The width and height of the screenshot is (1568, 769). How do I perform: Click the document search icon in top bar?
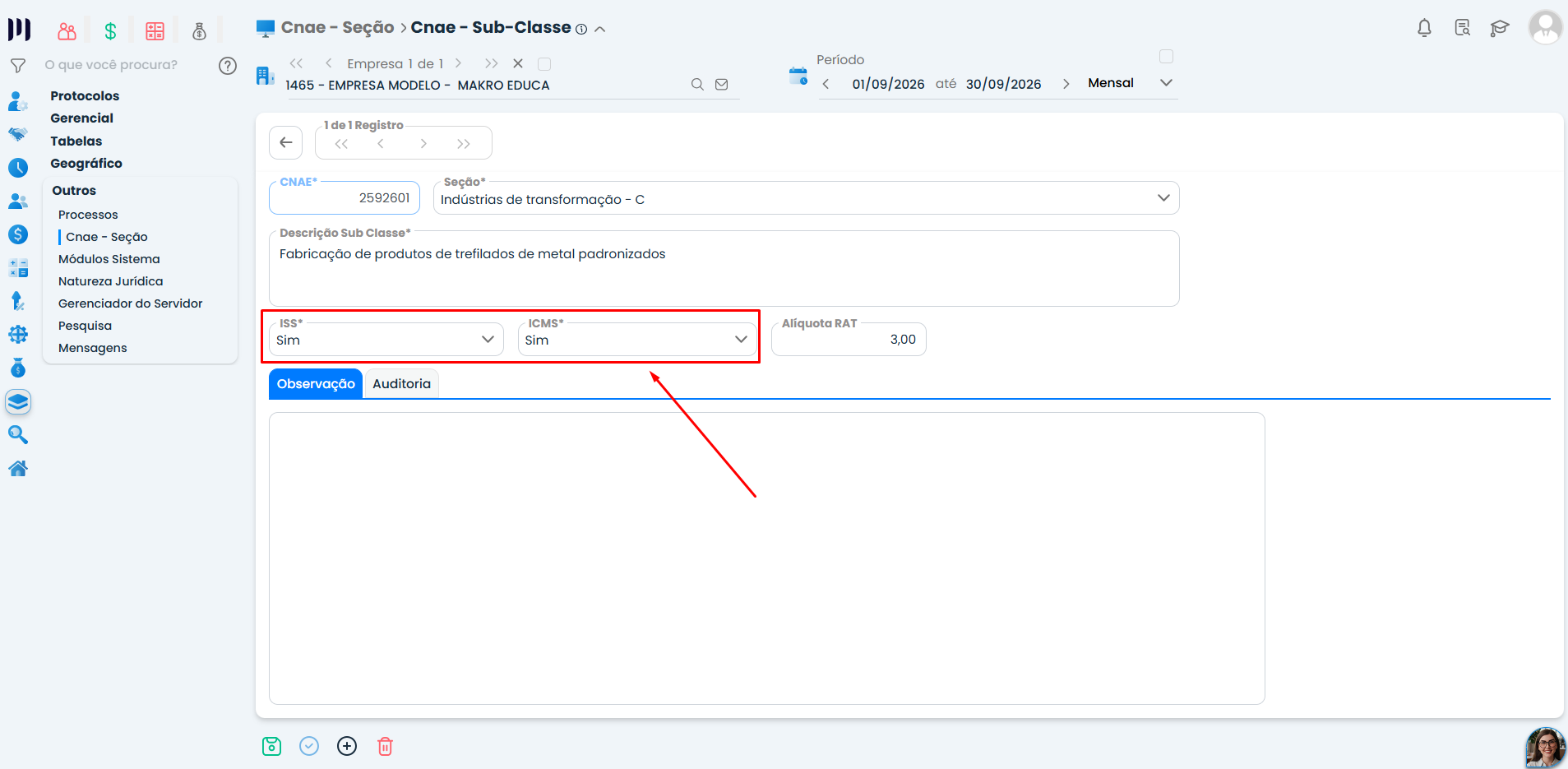tap(1462, 28)
